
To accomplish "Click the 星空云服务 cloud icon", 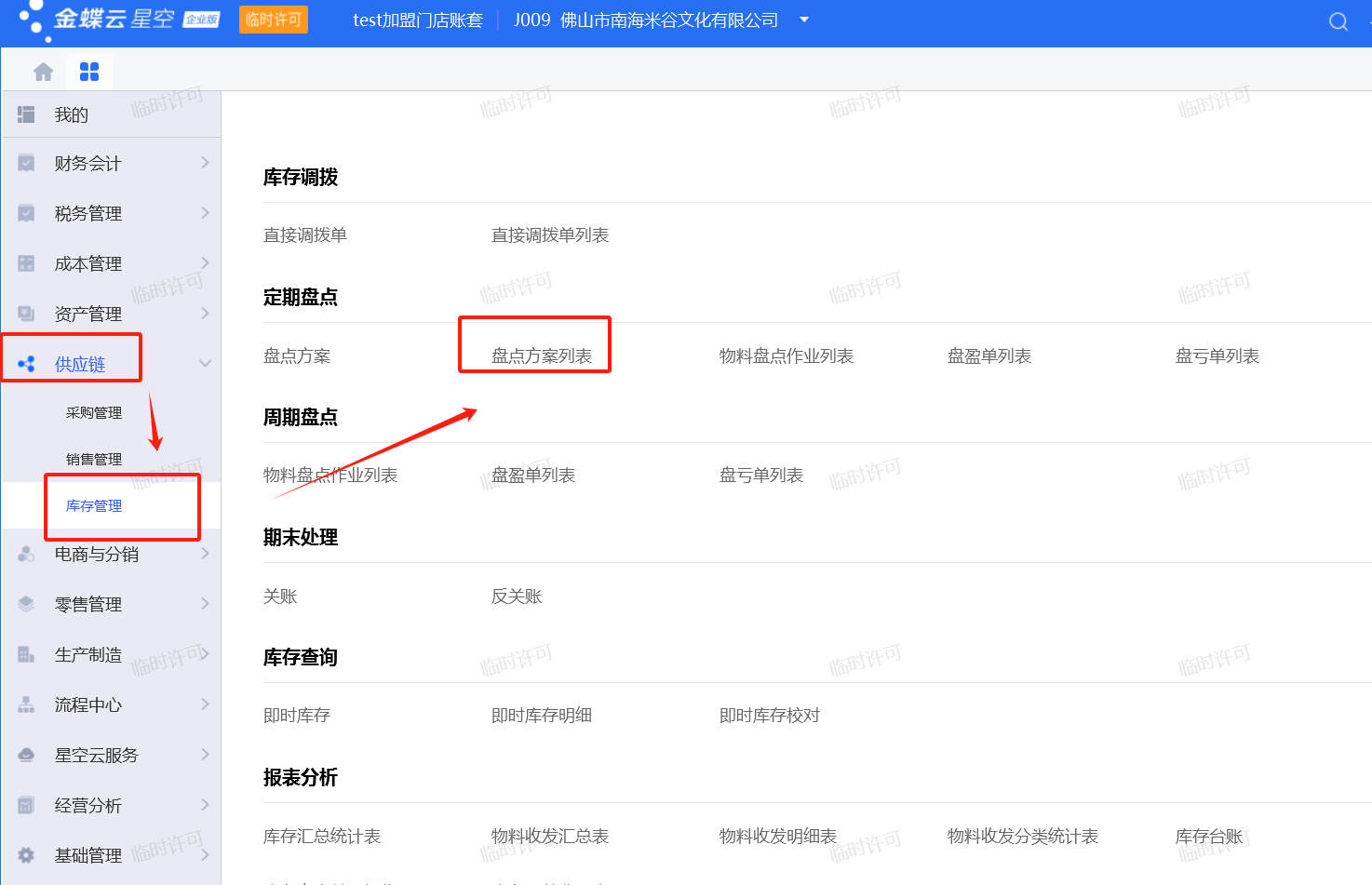I will (26, 755).
